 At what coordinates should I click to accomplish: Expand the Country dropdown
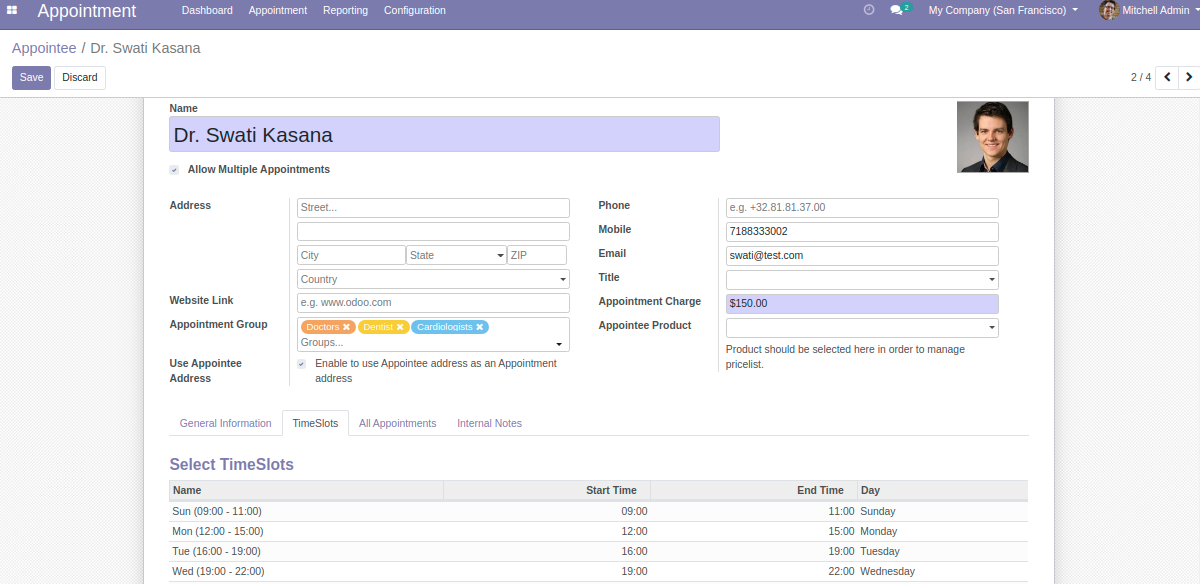[433, 280]
